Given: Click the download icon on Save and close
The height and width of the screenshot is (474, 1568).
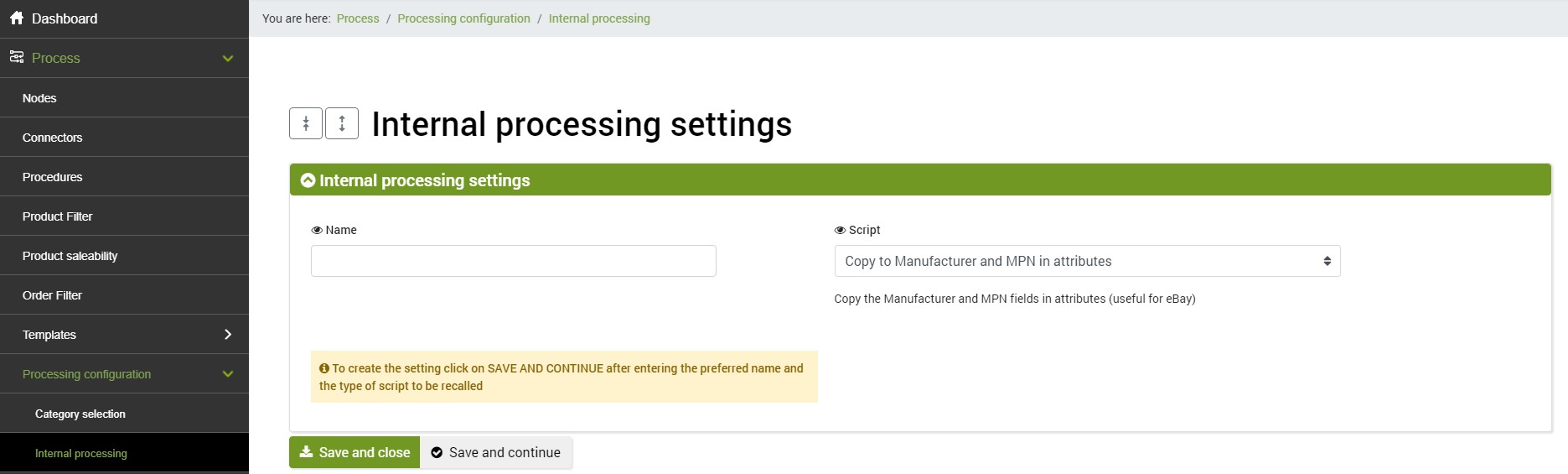Looking at the screenshot, I should [306, 452].
